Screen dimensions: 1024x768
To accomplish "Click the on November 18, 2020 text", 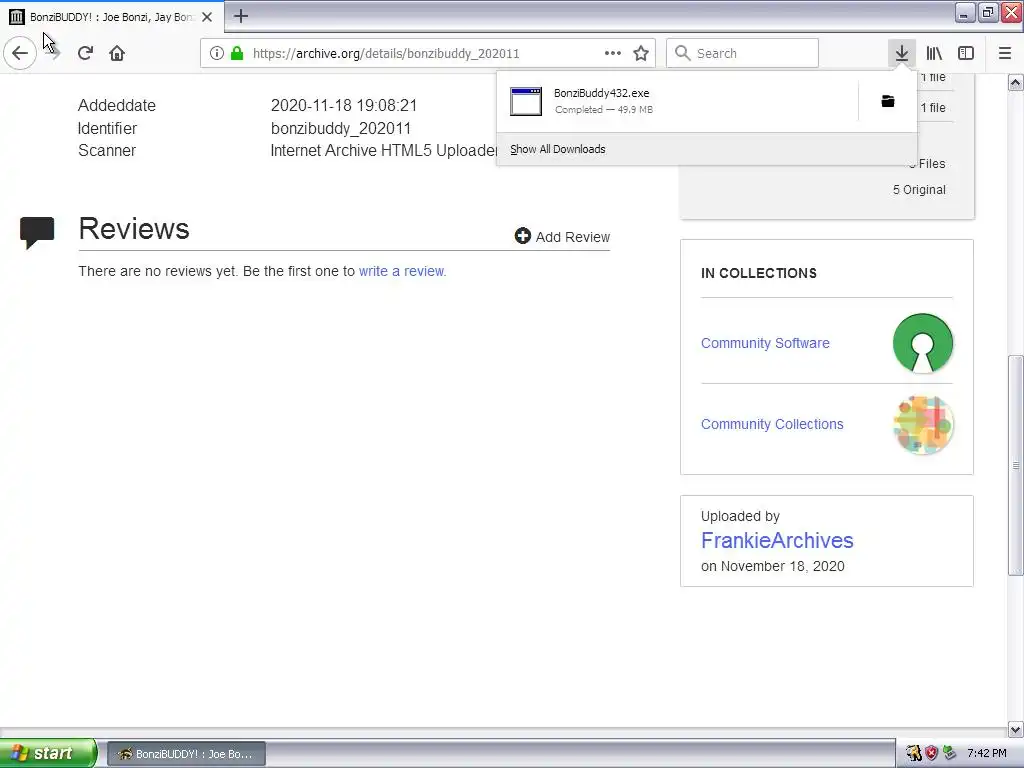I will point(773,566).
